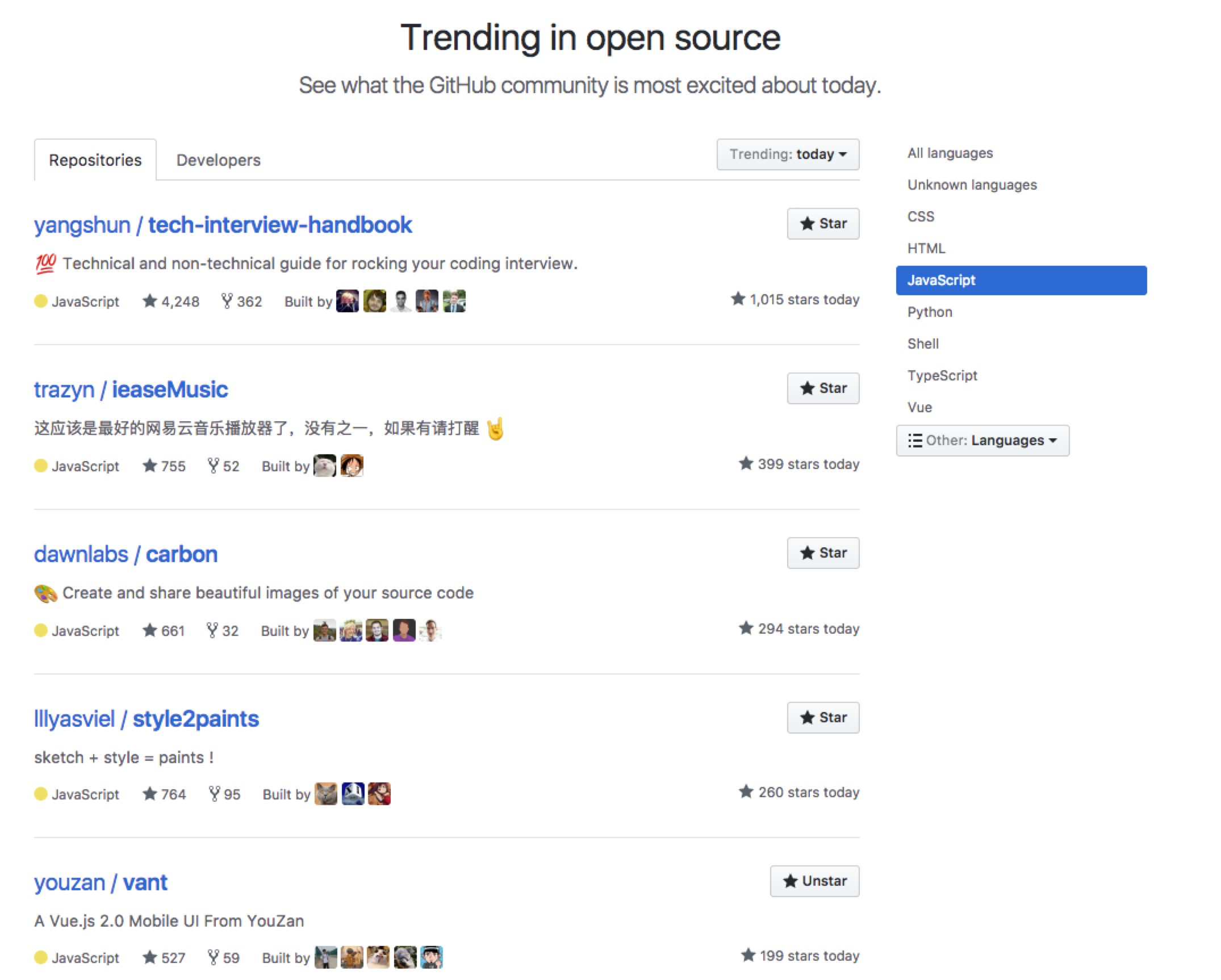Click the yellow JavaScript dot on tech-interview-handbook
Viewport: 1221px width, 980px height.
point(41,301)
